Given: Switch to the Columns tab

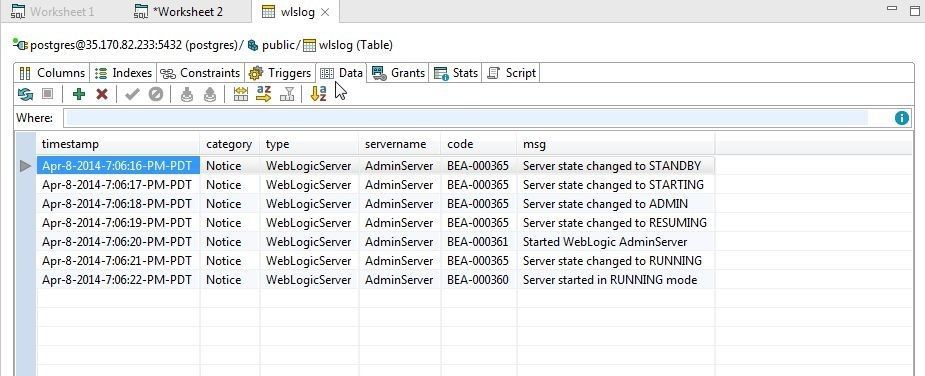Looking at the screenshot, I should coord(52,73).
